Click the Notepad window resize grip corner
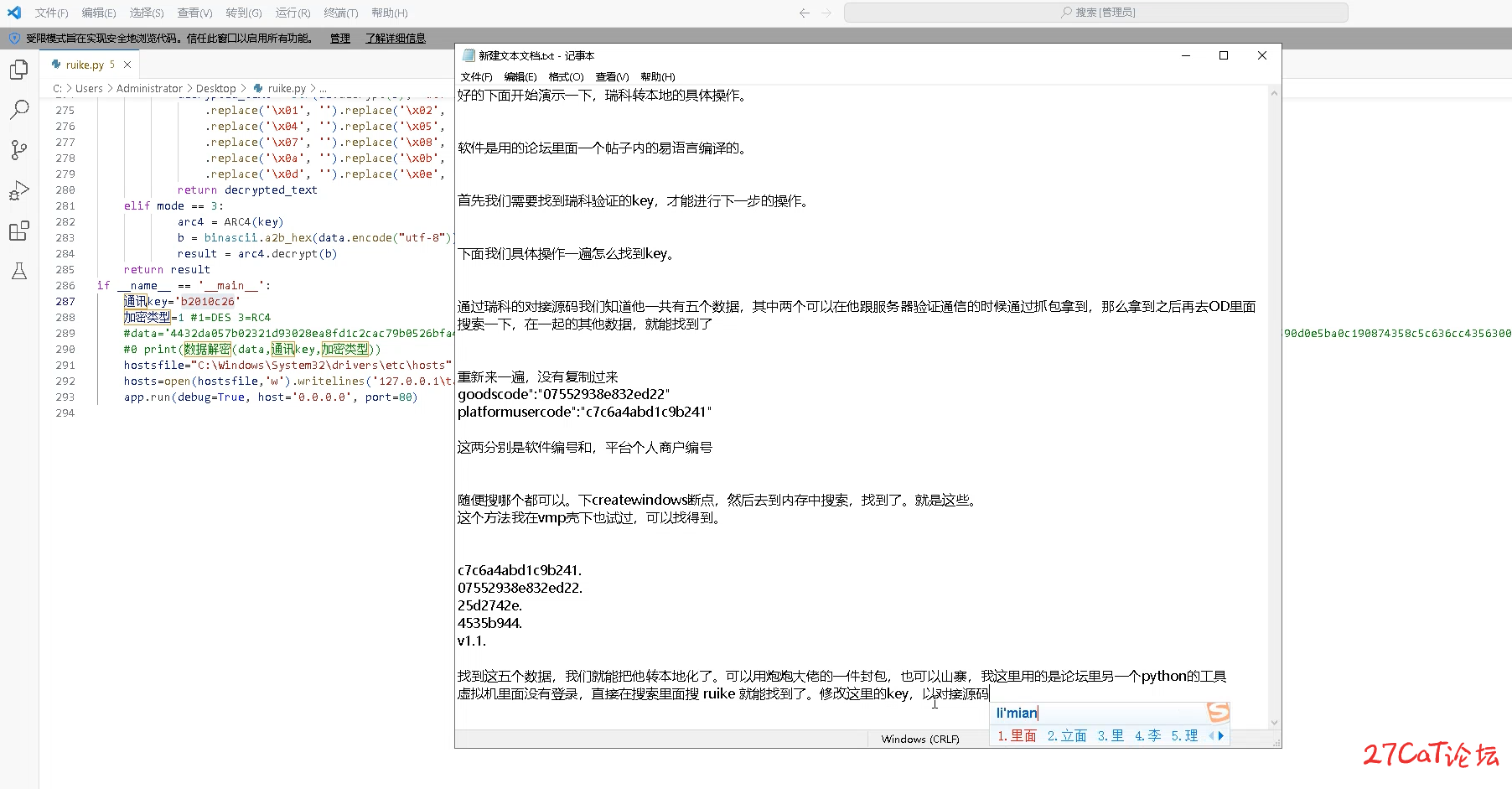Image resolution: width=1512 pixels, height=789 pixels. [x=1276, y=743]
